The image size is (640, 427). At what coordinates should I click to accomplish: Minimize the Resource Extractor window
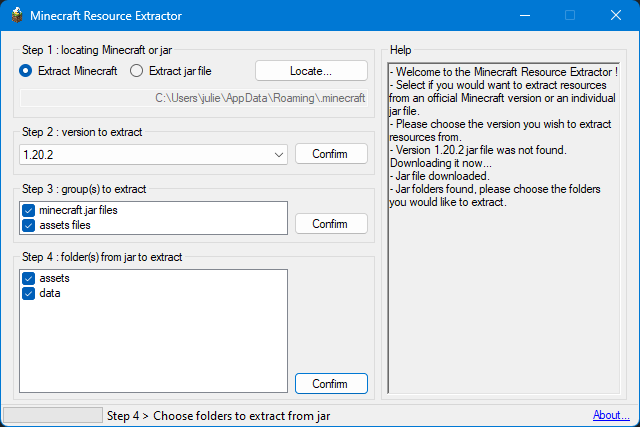click(523, 16)
